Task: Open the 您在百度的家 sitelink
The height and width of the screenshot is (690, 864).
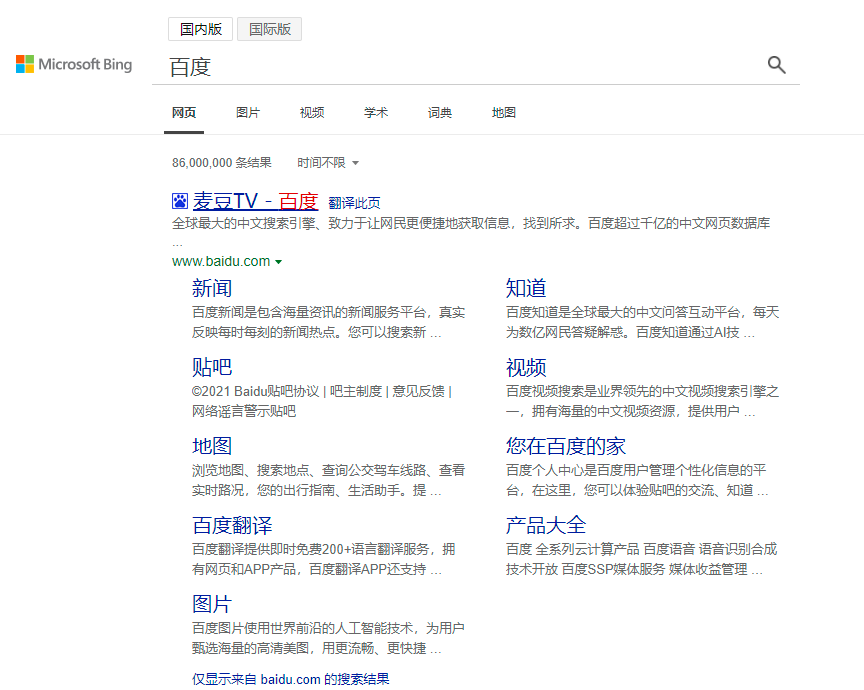Action: (x=566, y=446)
